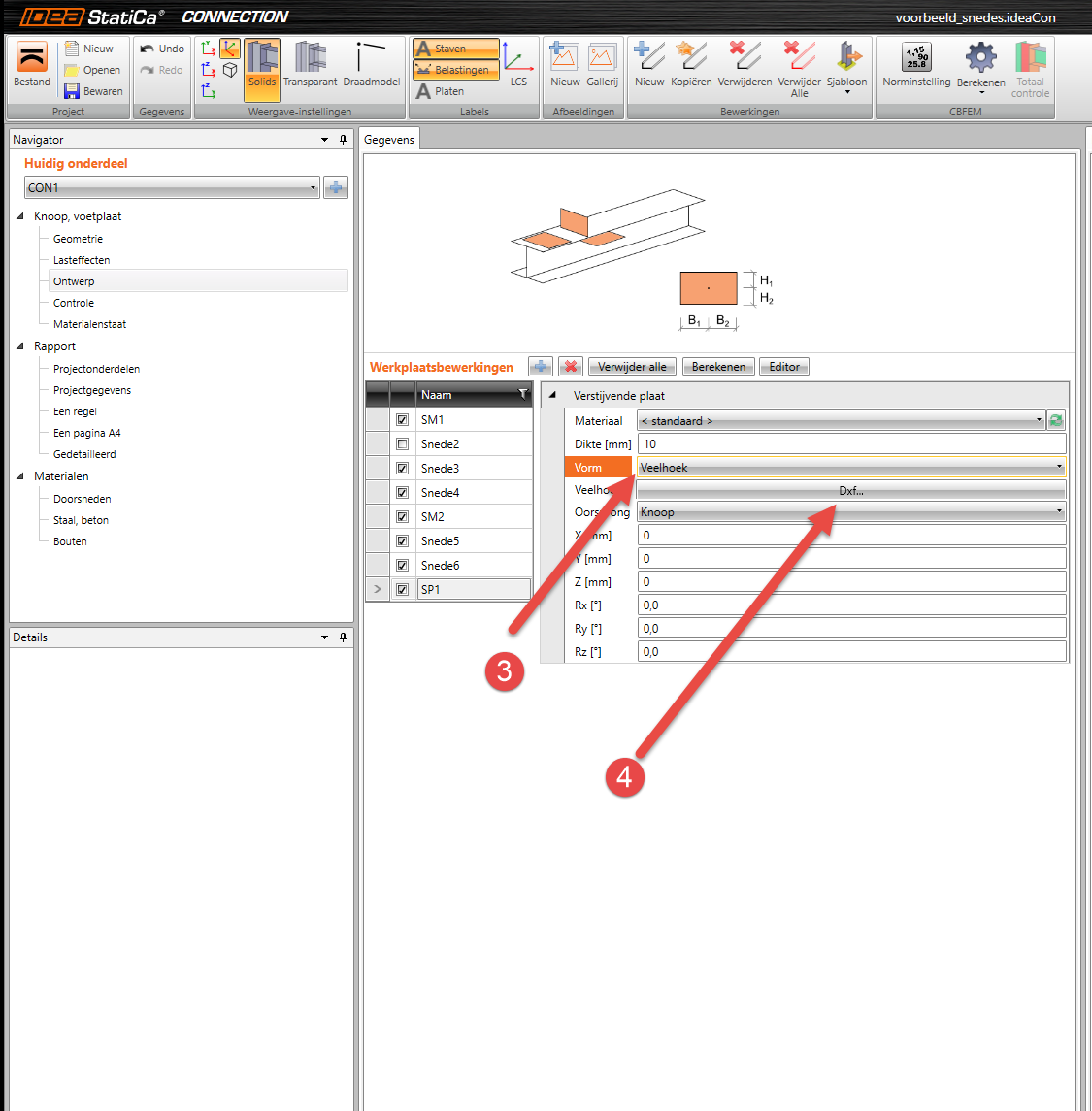
Task: Click the Dxf... import button
Action: 851,490
